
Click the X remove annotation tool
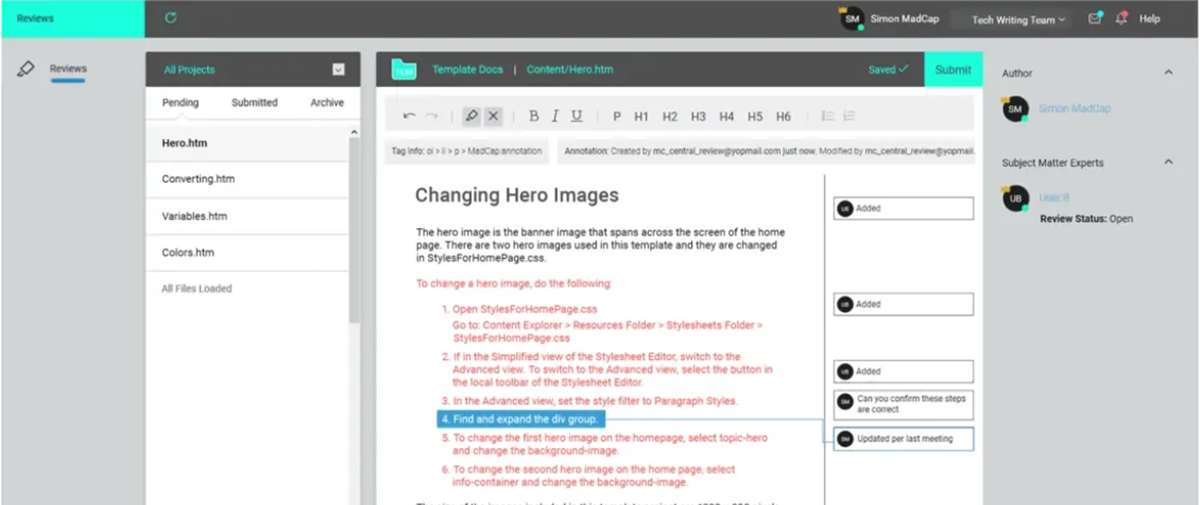tap(493, 116)
